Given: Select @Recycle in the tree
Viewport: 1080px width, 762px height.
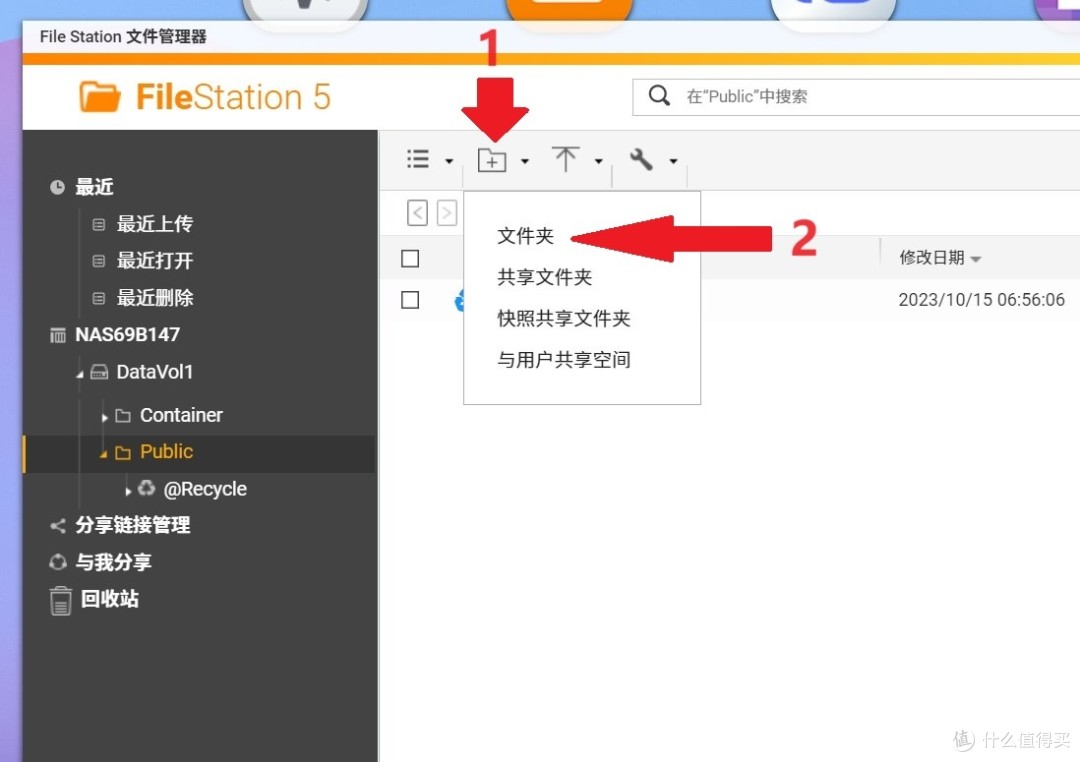Looking at the screenshot, I should (205, 489).
